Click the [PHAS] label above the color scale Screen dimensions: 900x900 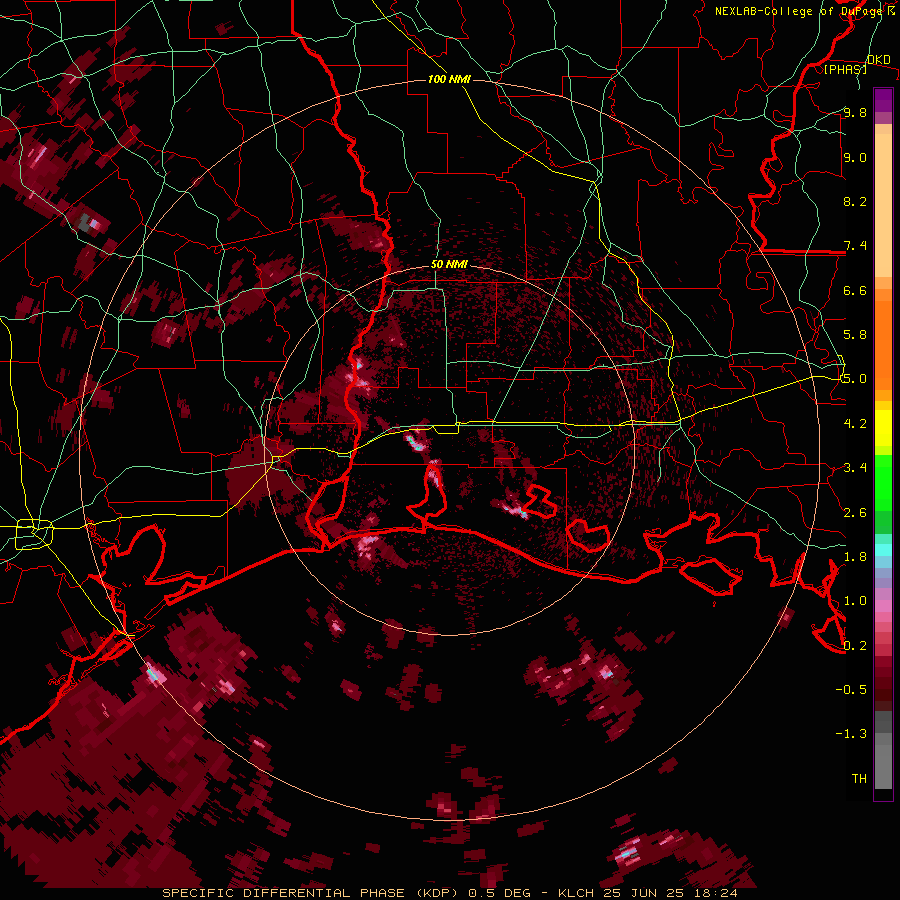click(x=845, y=69)
